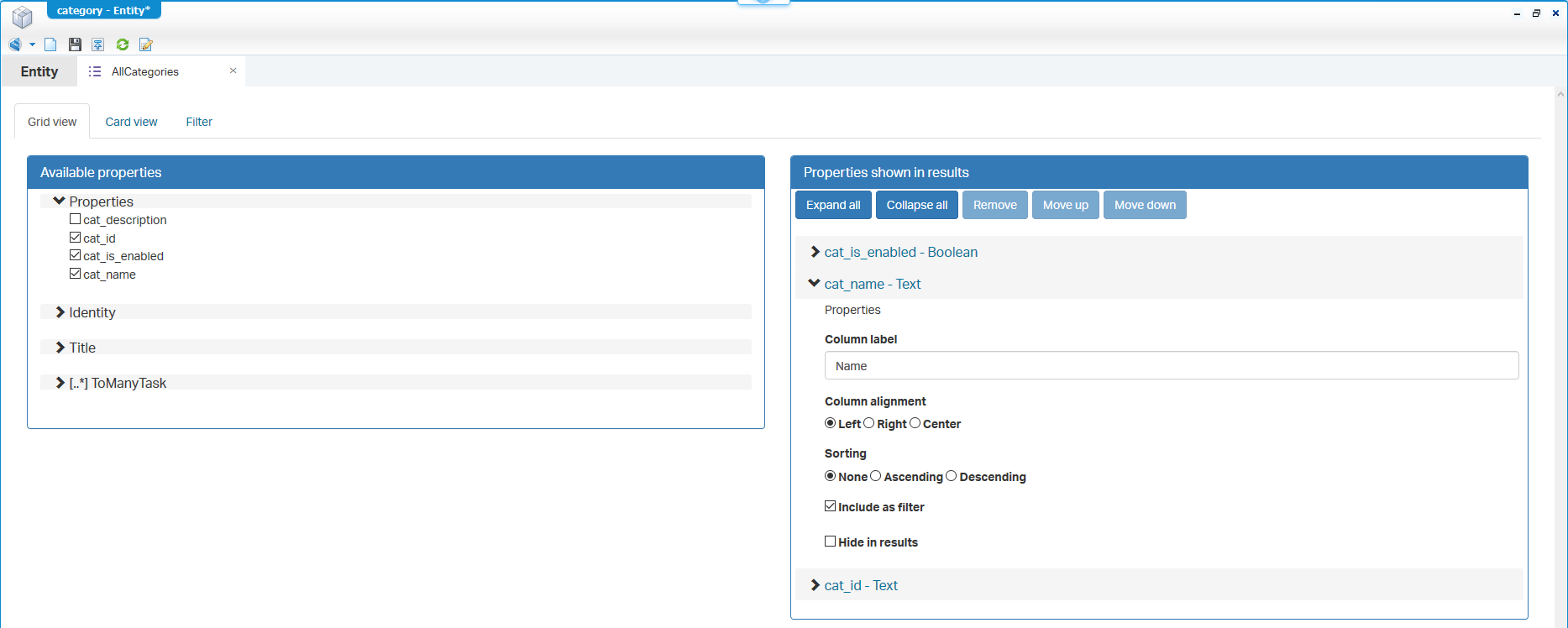Save with the floppy disk icon
Viewport: 1568px width, 628px height.
tap(75, 44)
